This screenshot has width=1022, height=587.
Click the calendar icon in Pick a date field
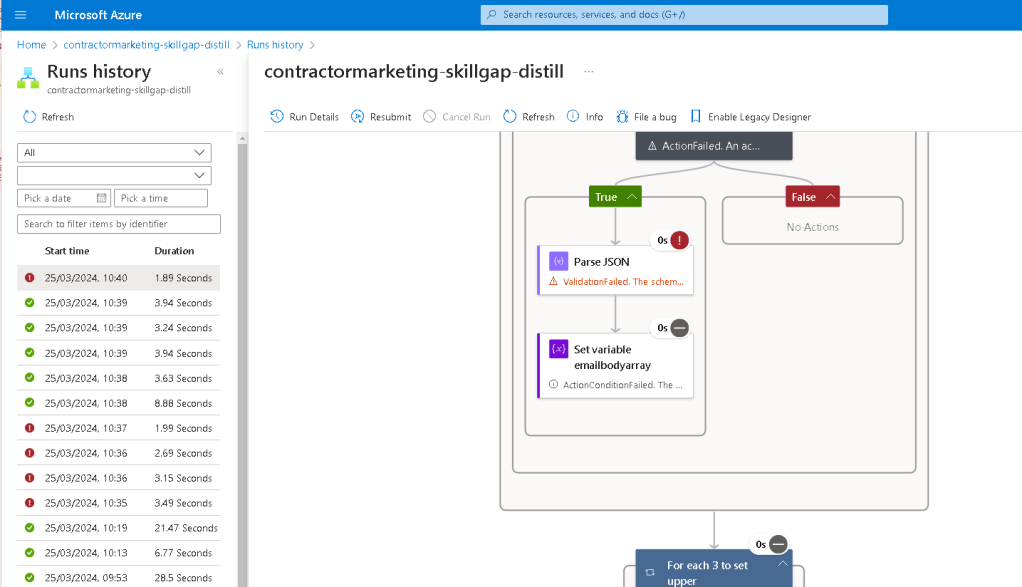click(x=101, y=198)
